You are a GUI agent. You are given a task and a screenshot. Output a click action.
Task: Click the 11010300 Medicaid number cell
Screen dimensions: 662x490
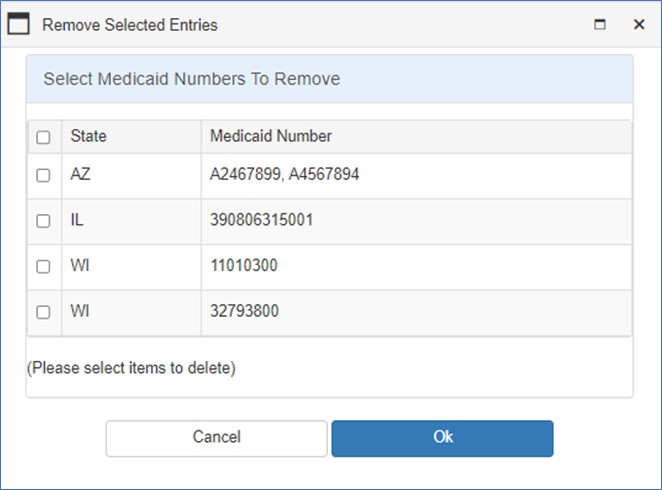[x=416, y=267]
